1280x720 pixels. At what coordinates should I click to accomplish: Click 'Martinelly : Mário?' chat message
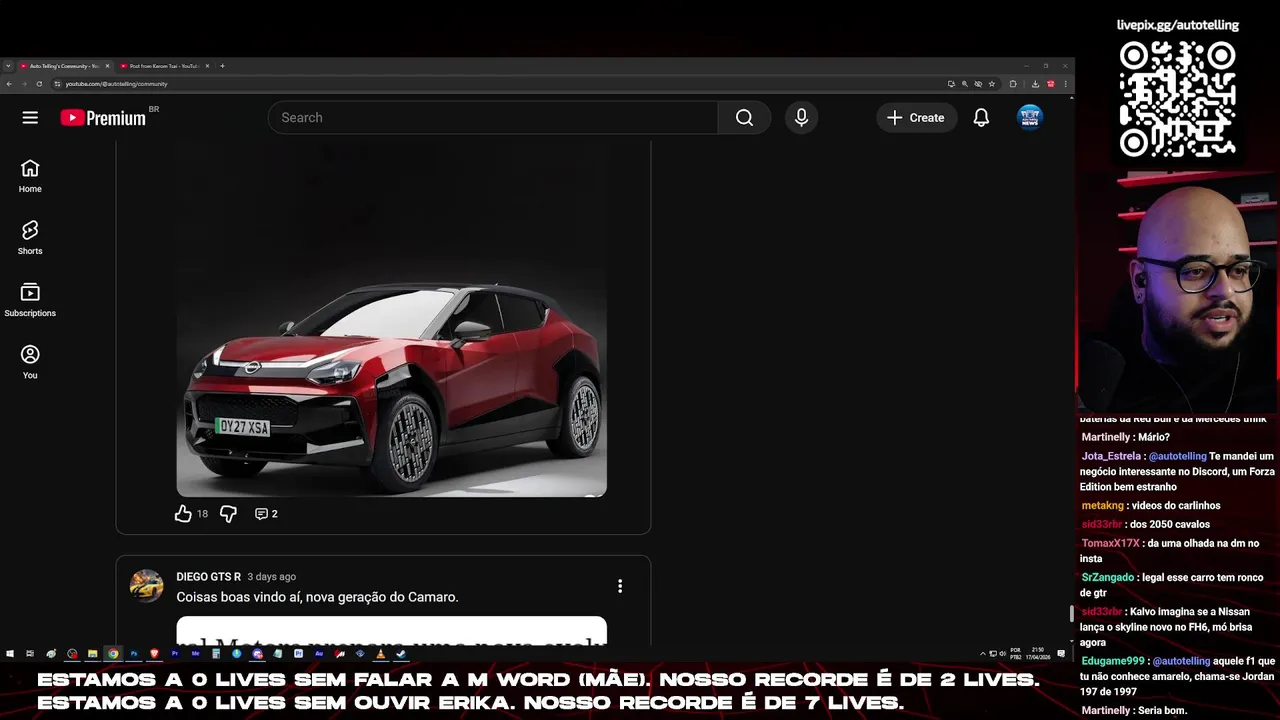tap(1125, 437)
